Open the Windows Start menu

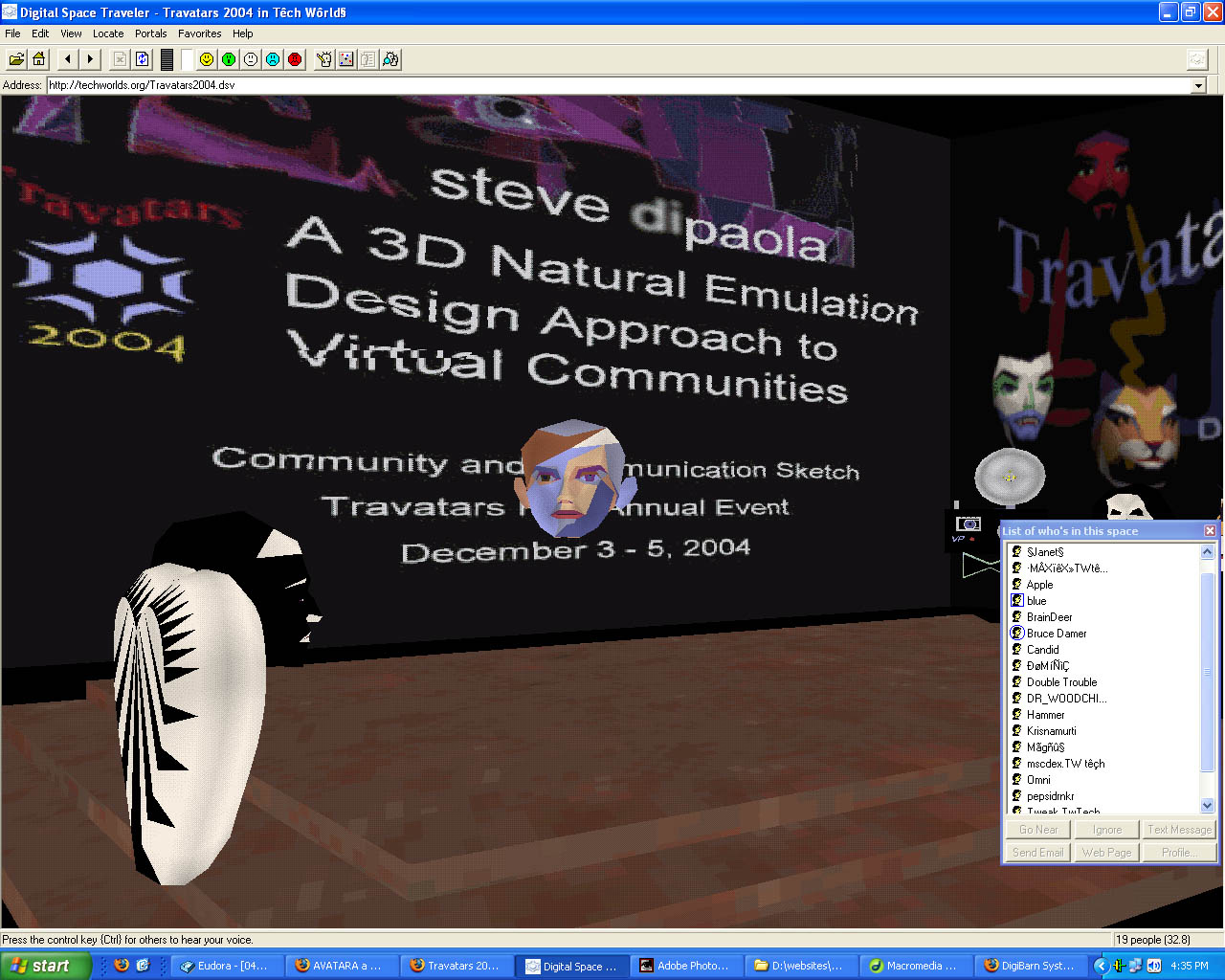[45, 966]
